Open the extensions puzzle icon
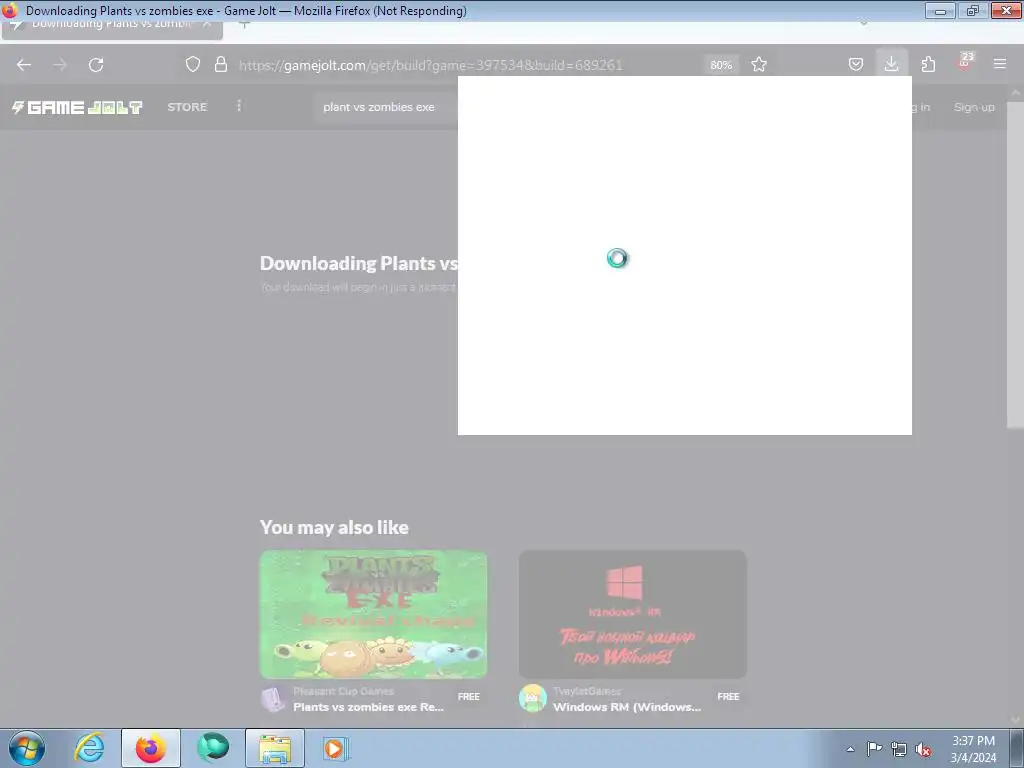The height and width of the screenshot is (768, 1024). pos(928,64)
